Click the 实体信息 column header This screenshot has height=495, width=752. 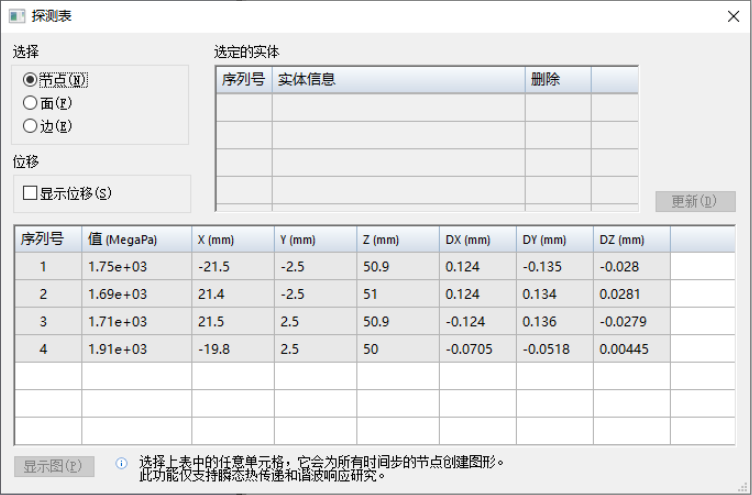click(399, 80)
